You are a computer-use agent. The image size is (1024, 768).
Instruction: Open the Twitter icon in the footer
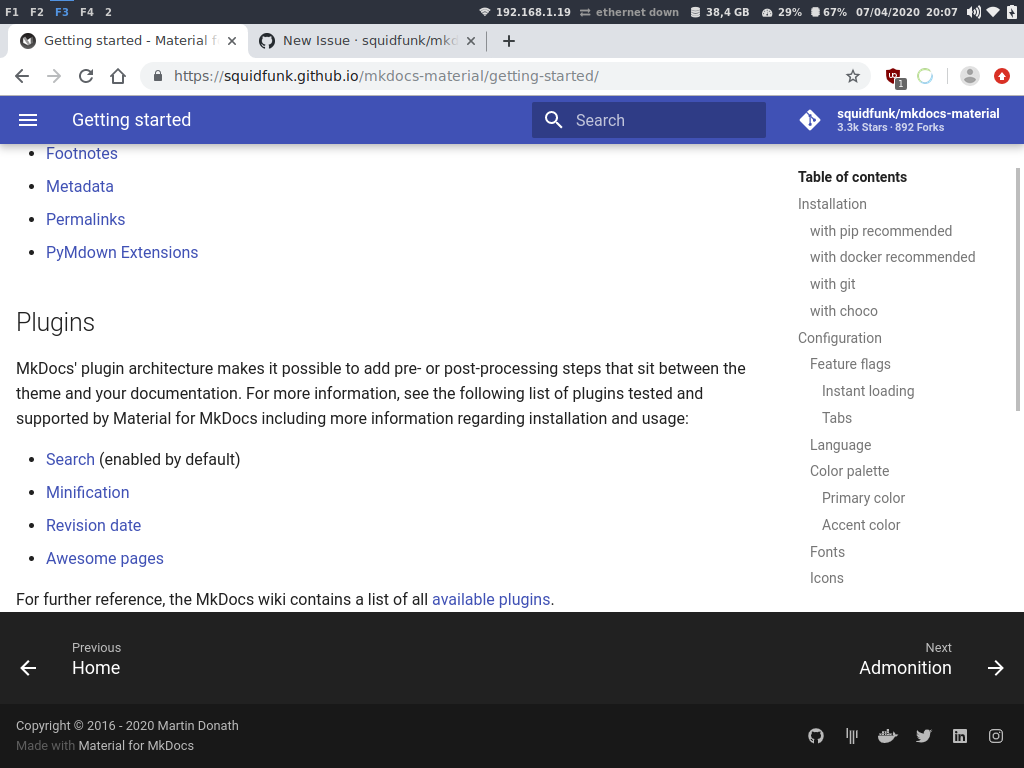923,736
